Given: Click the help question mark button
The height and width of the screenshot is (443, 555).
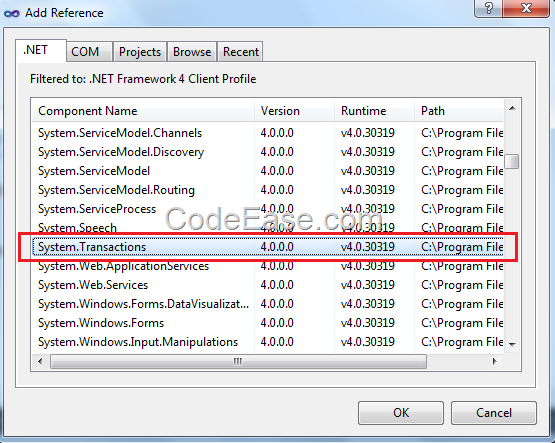Looking at the screenshot, I should pos(488,8).
